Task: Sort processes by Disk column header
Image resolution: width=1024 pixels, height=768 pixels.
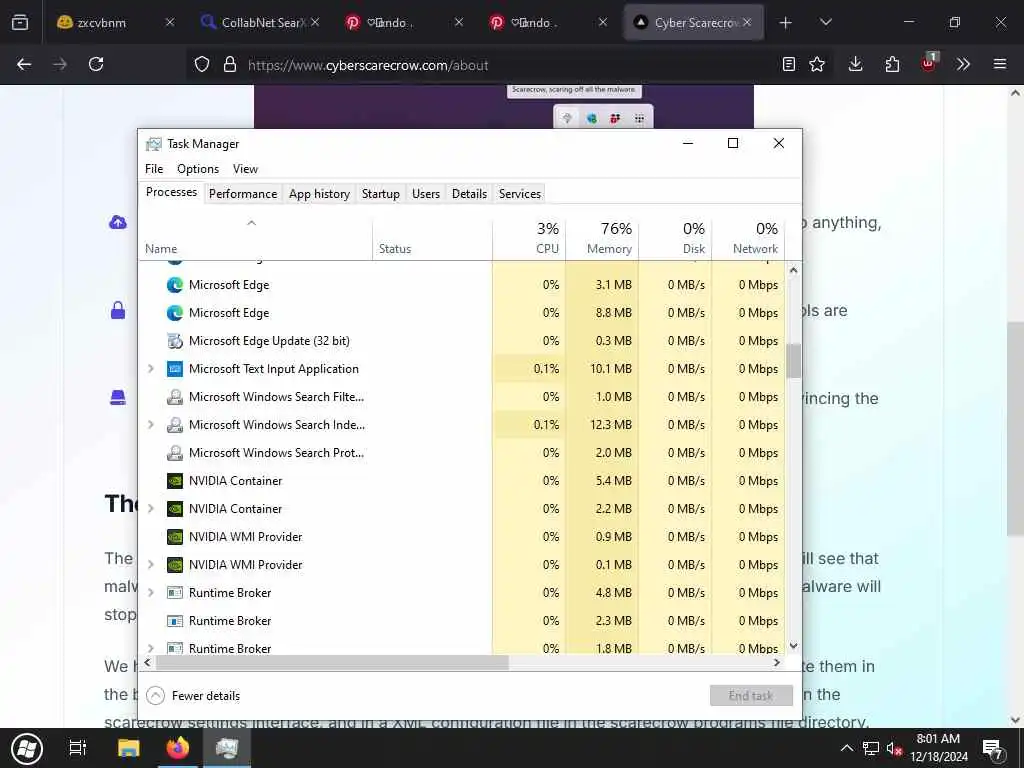Action: tap(675, 238)
